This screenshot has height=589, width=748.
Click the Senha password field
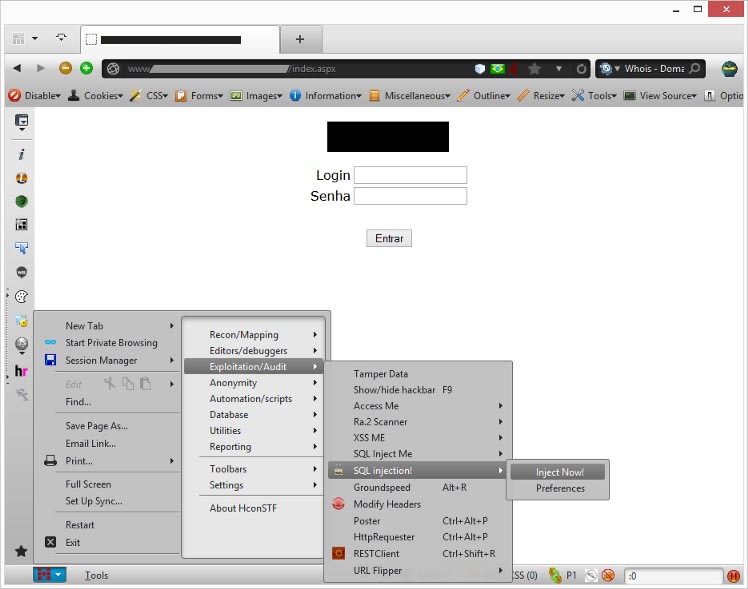(410, 196)
